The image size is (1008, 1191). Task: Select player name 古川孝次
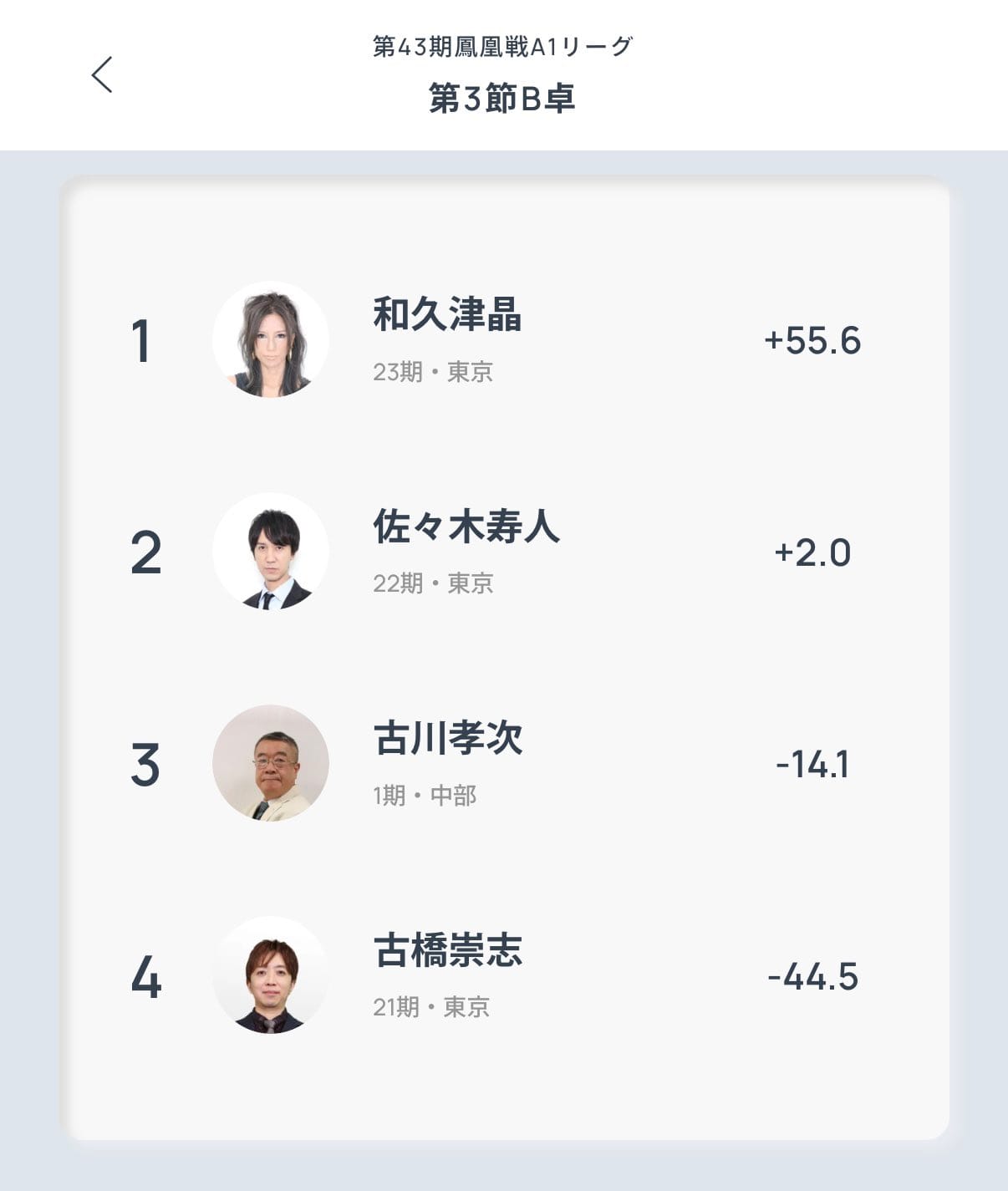pos(448,739)
